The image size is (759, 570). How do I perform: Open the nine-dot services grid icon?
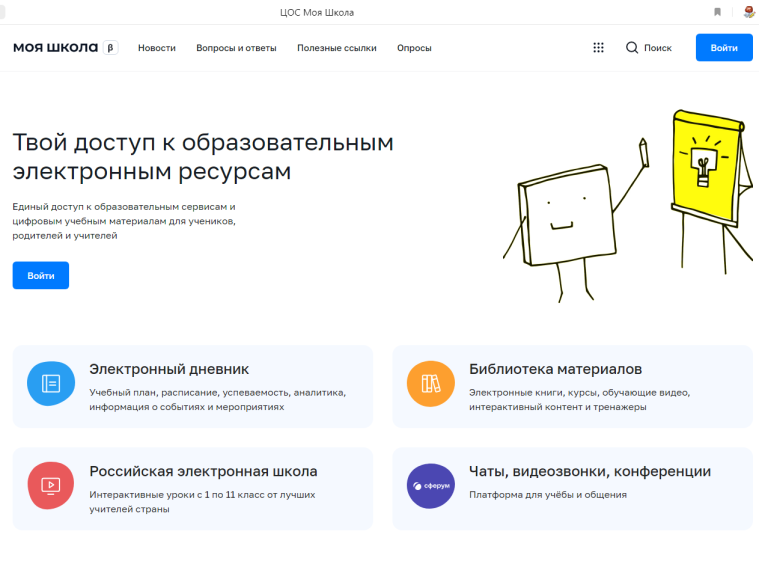pos(598,47)
